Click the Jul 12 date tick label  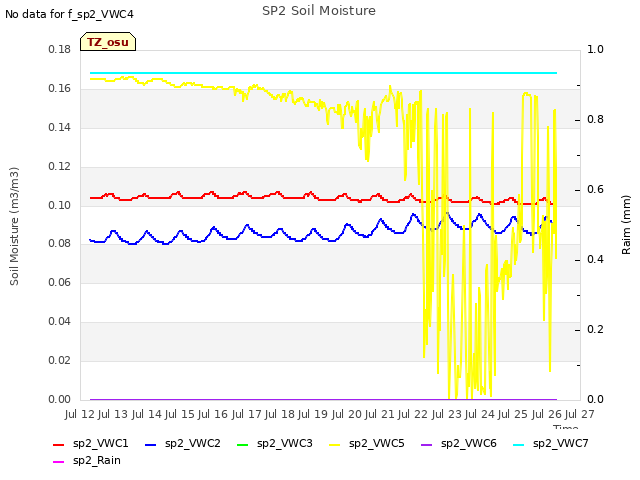80,414
